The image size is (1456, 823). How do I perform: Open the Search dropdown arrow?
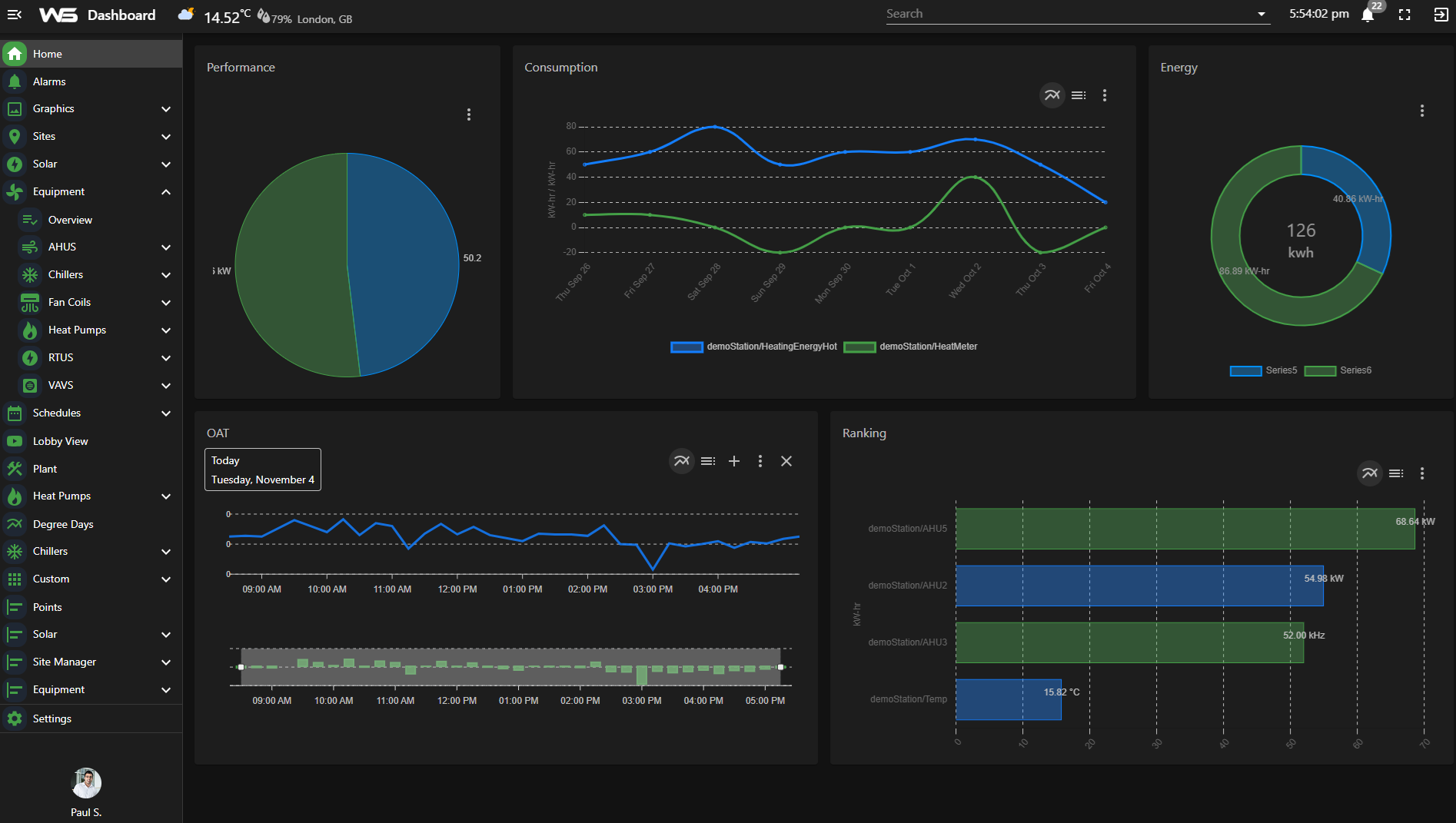[1261, 14]
